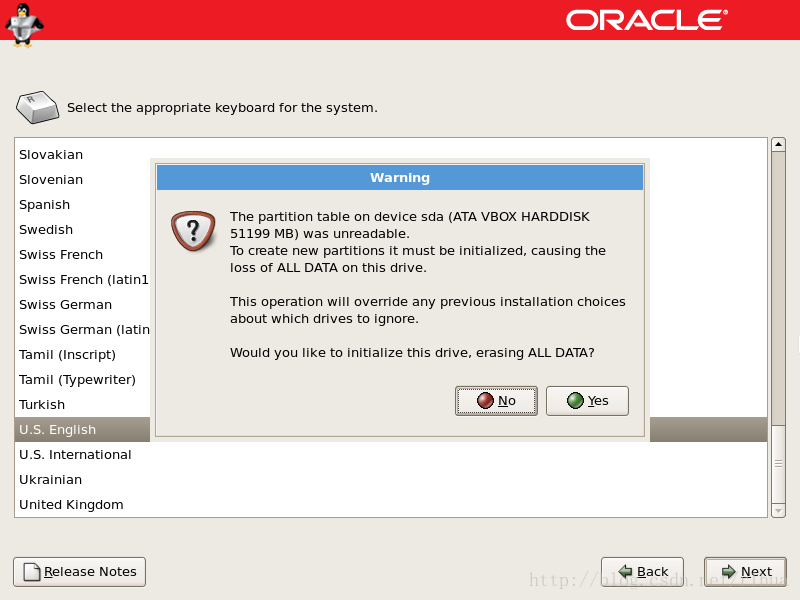The width and height of the screenshot is (800, 600).
Task: Click the document icon on Release Notes
Action: tap(32, 572)
